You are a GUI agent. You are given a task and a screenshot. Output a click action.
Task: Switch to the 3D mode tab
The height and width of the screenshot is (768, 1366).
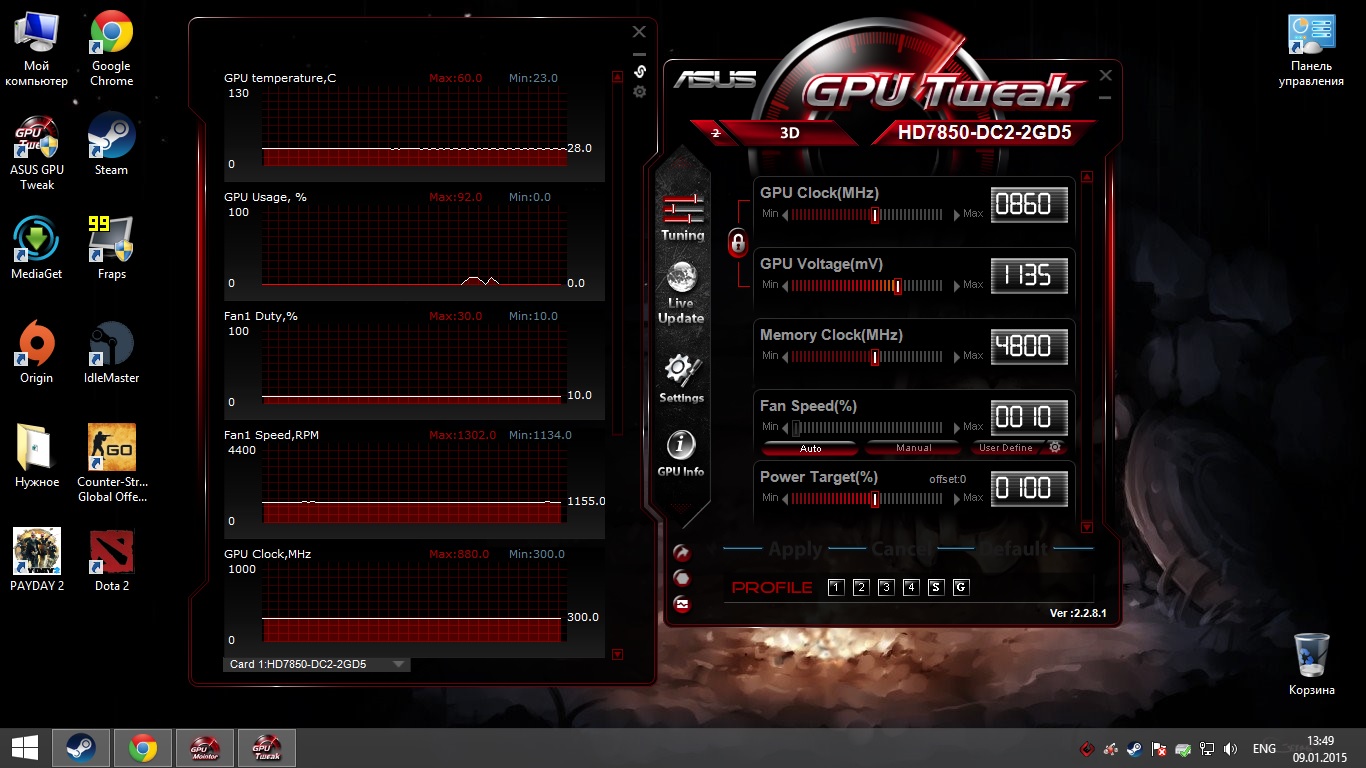[x=790, y=132]
